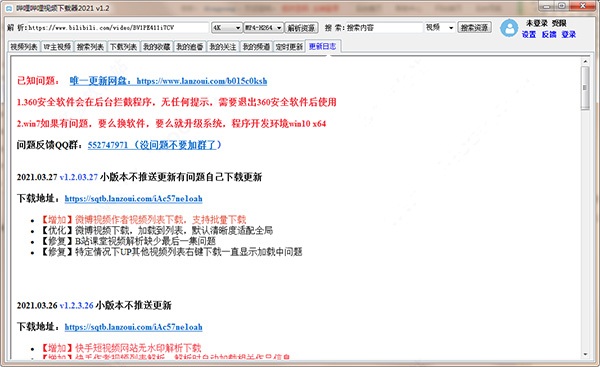
Task: Maximize the downloader window
Action: coord(562,6)
